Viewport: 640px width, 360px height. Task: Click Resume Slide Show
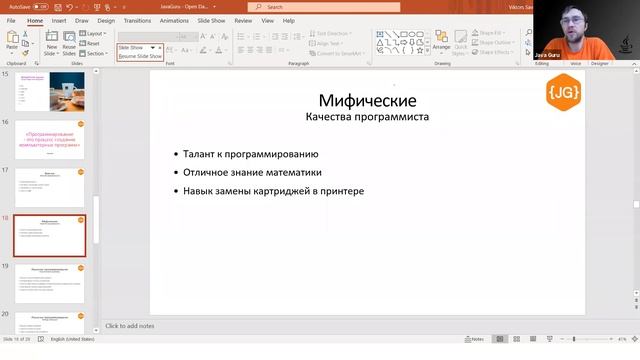[x=140, y=56]
